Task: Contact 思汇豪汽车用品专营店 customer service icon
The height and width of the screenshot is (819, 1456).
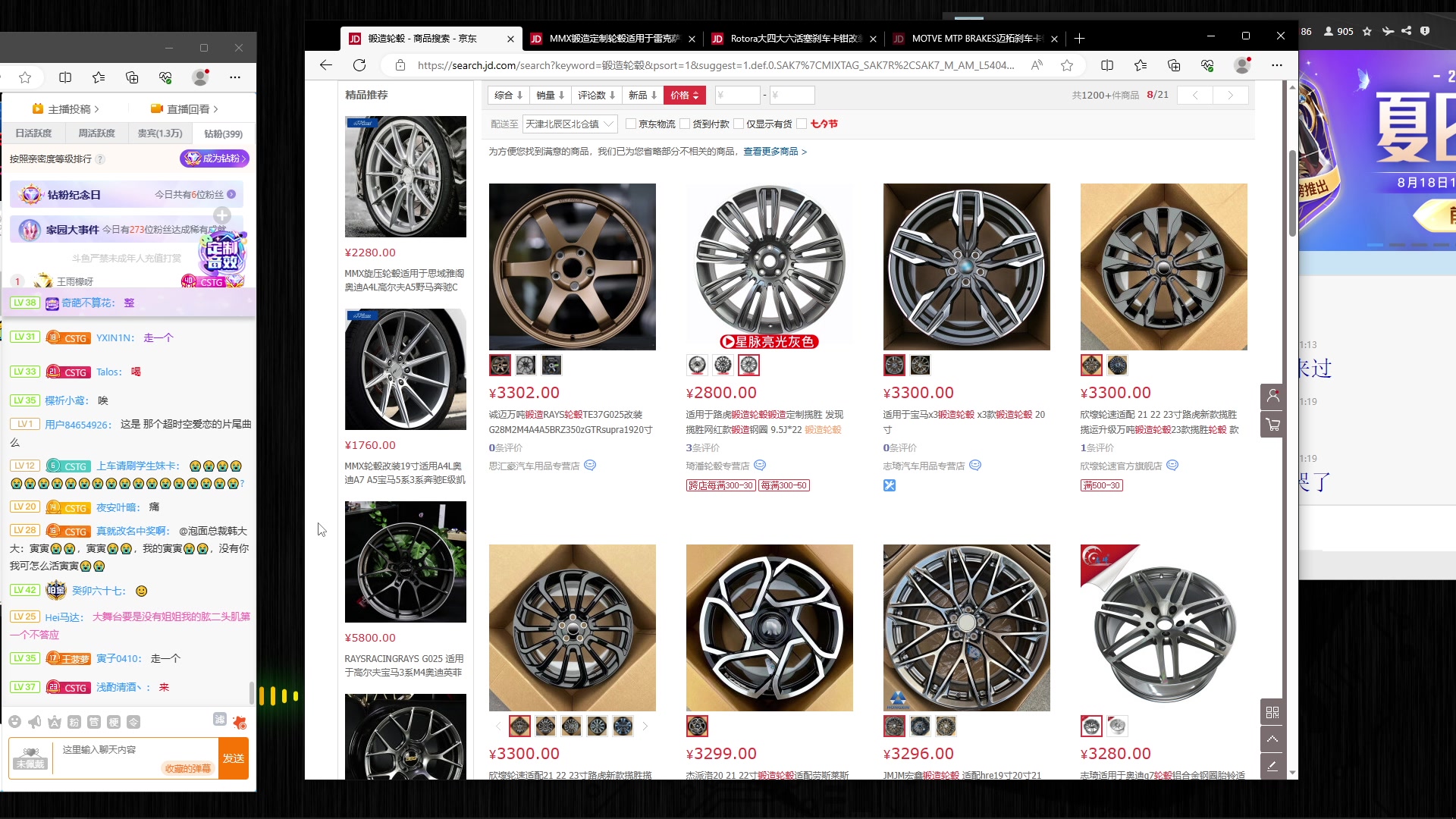Action: click(x=590, y=466)
